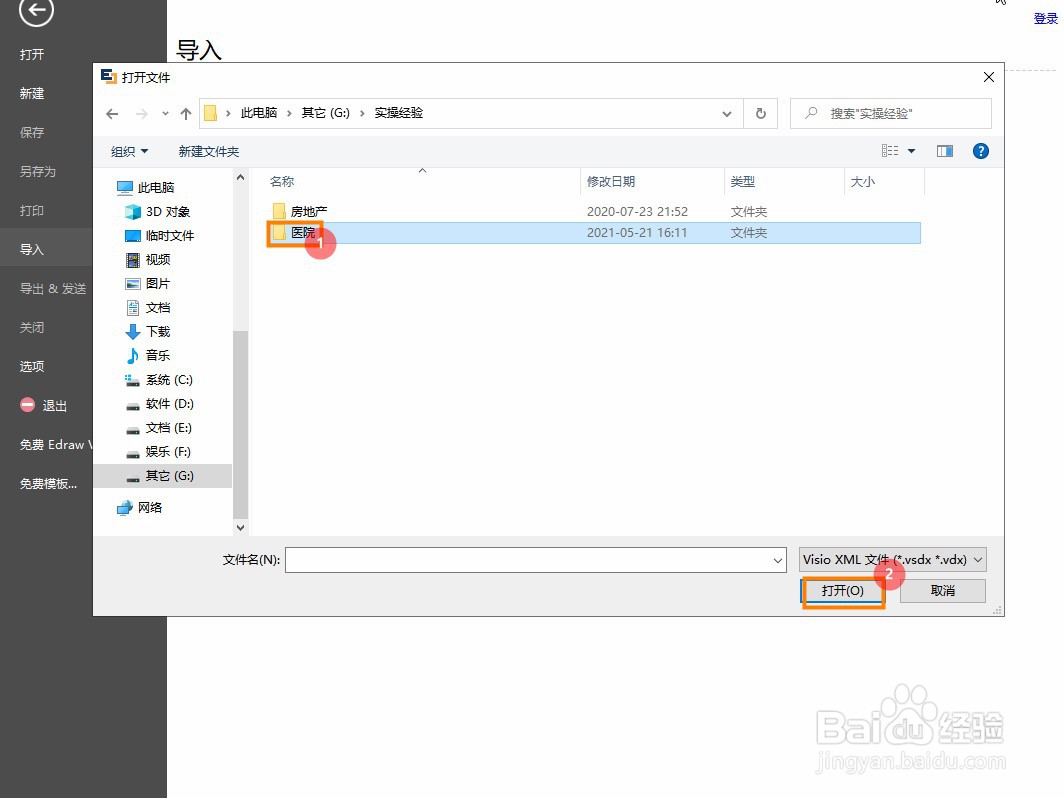Toggle sort order on the 名称 column header

(281, 181)
